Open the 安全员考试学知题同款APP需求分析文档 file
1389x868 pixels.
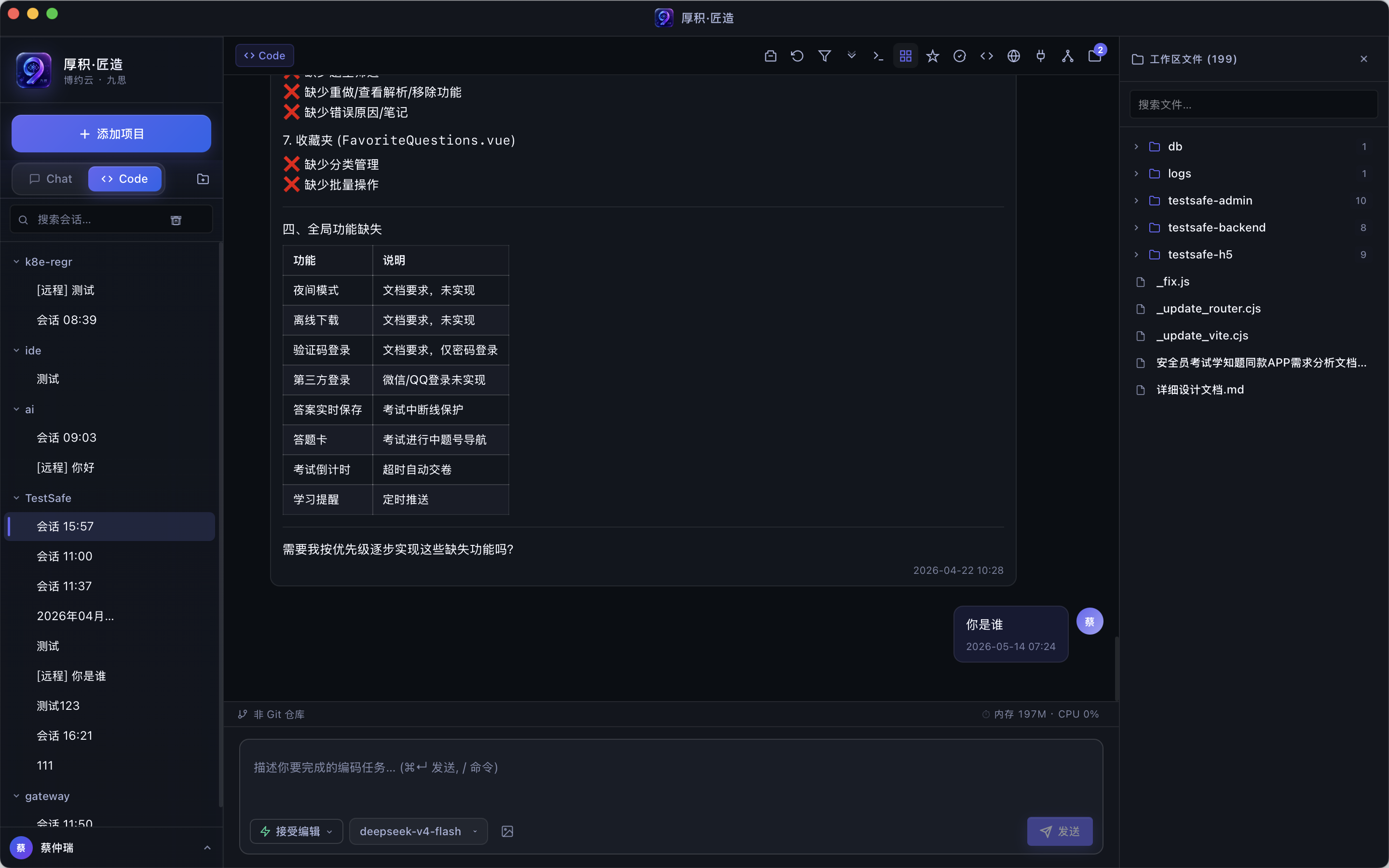click(1253, 363)
